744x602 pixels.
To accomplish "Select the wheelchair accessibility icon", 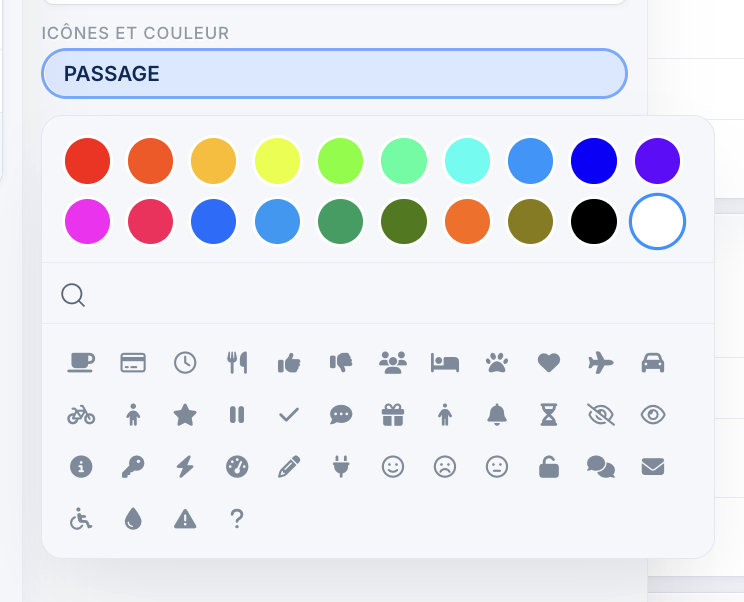I will (x=81, y=519).
